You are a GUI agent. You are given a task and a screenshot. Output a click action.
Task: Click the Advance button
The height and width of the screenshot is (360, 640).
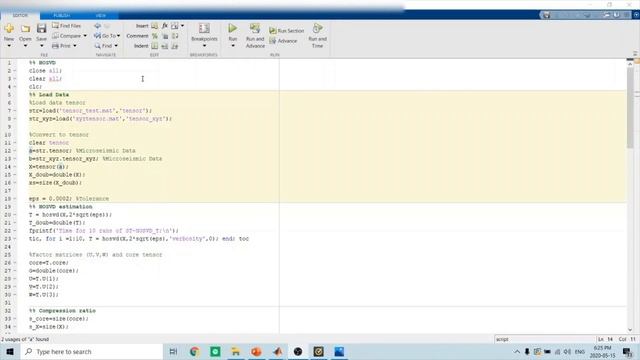click(283, 41)
